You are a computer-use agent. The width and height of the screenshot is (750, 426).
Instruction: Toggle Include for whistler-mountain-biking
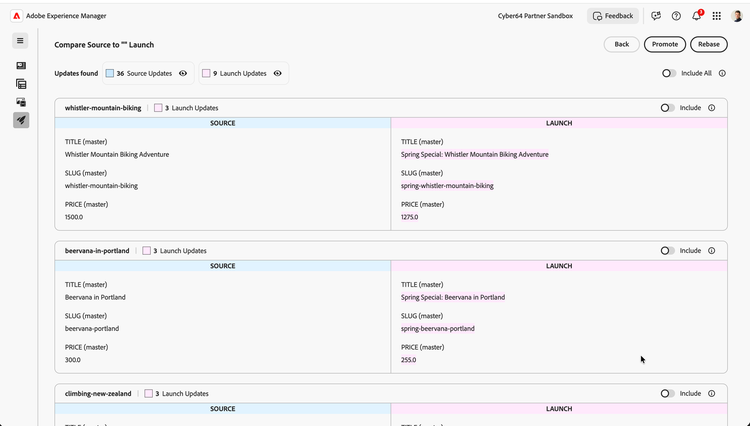tap(667, 108)
